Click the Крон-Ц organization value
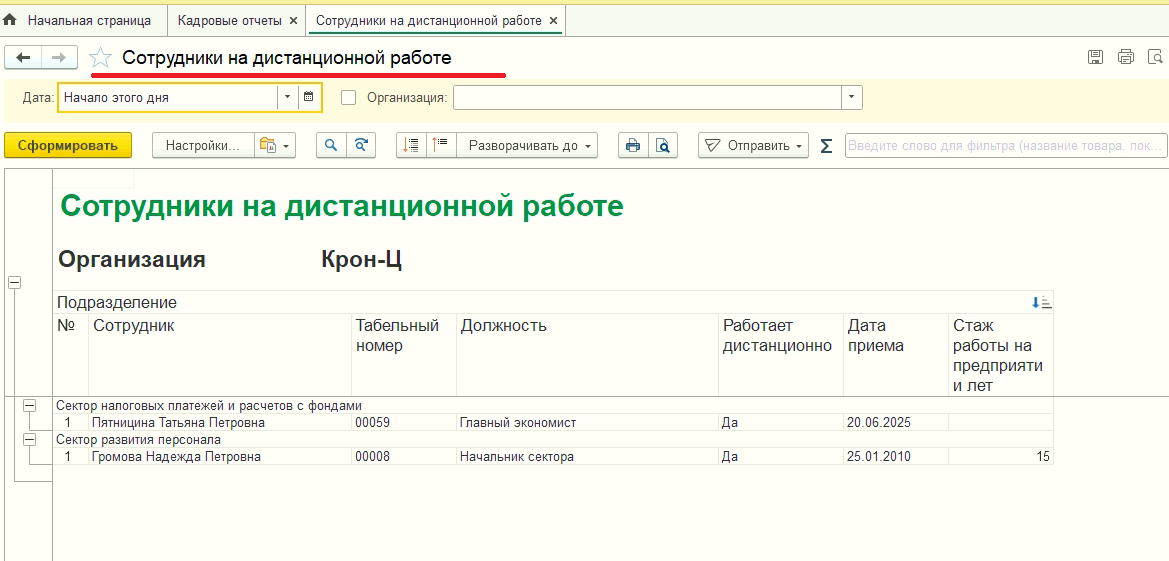This screenshot has width=1169, height=561. coord(362,260)
